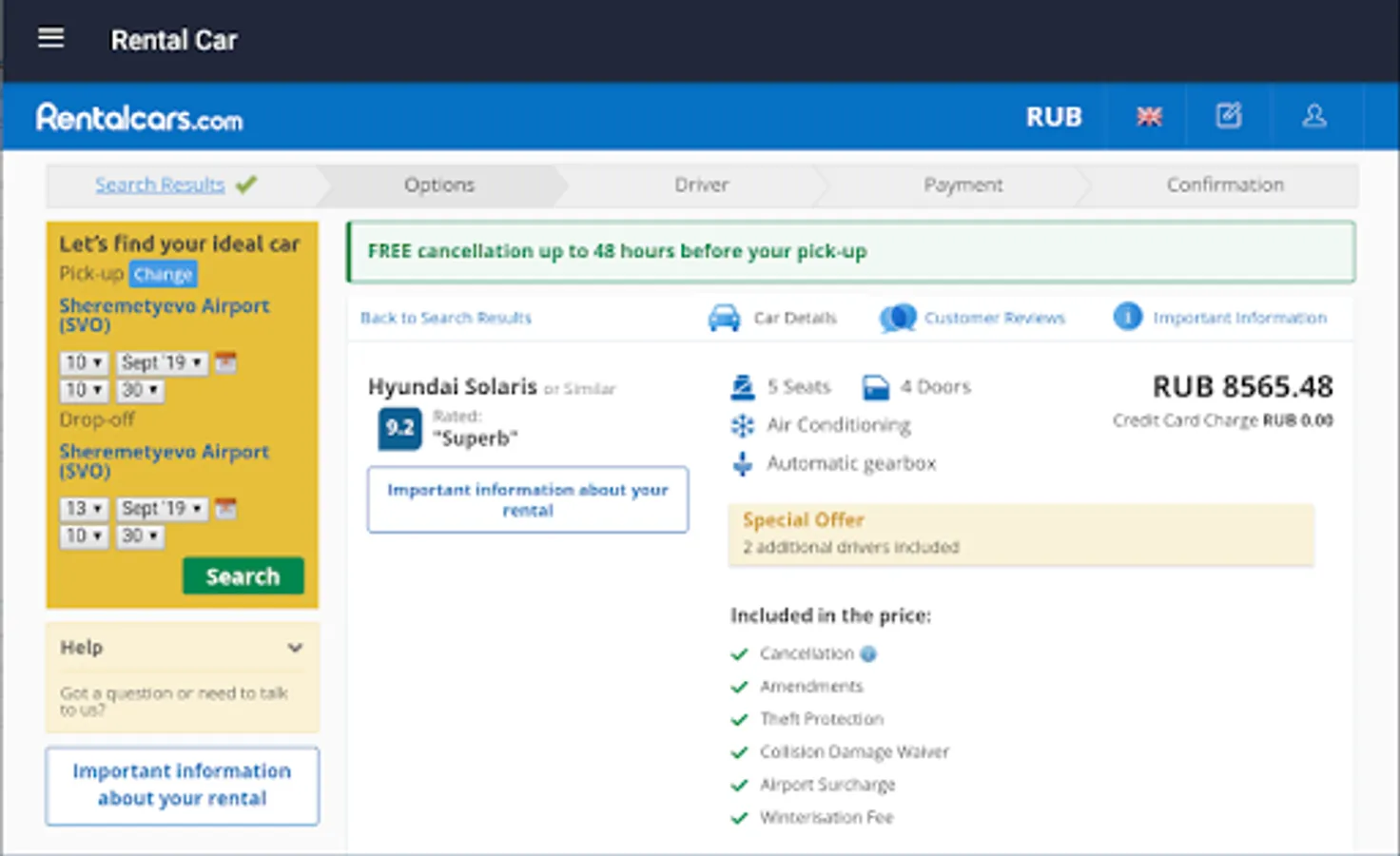Viewport: 1400px width, 856px height.
Task: Click the RUB 8565.48 price
Action: click(x=1243, y=387)
